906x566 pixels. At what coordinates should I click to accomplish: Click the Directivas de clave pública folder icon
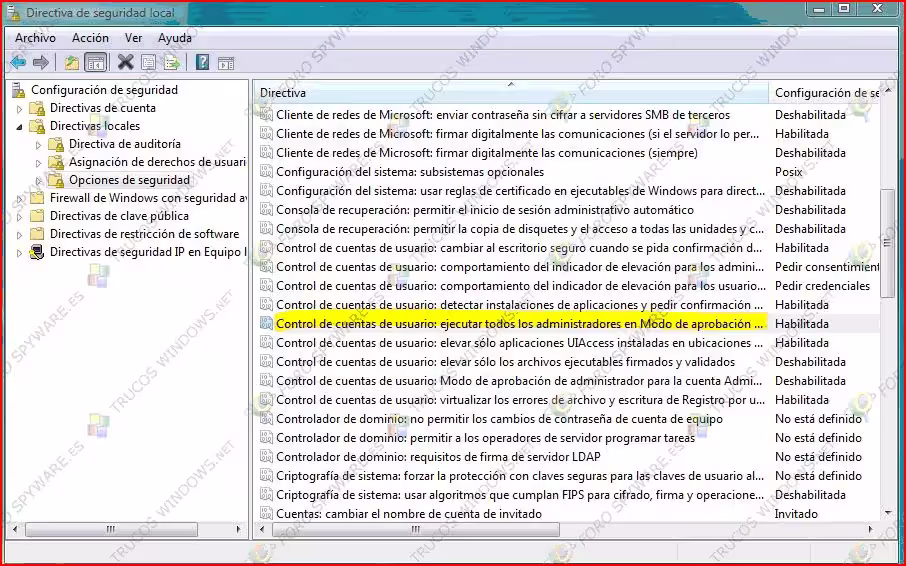[37, 216]
